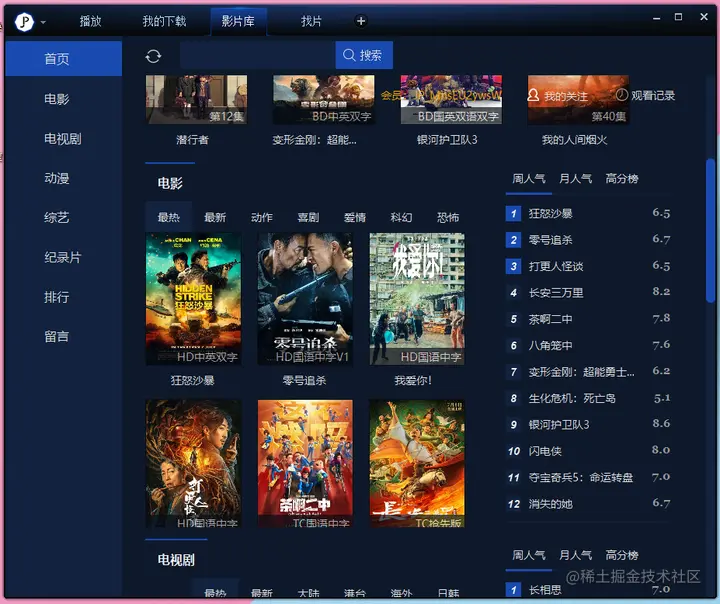Click the 电影 section heading

click(170, 183)
